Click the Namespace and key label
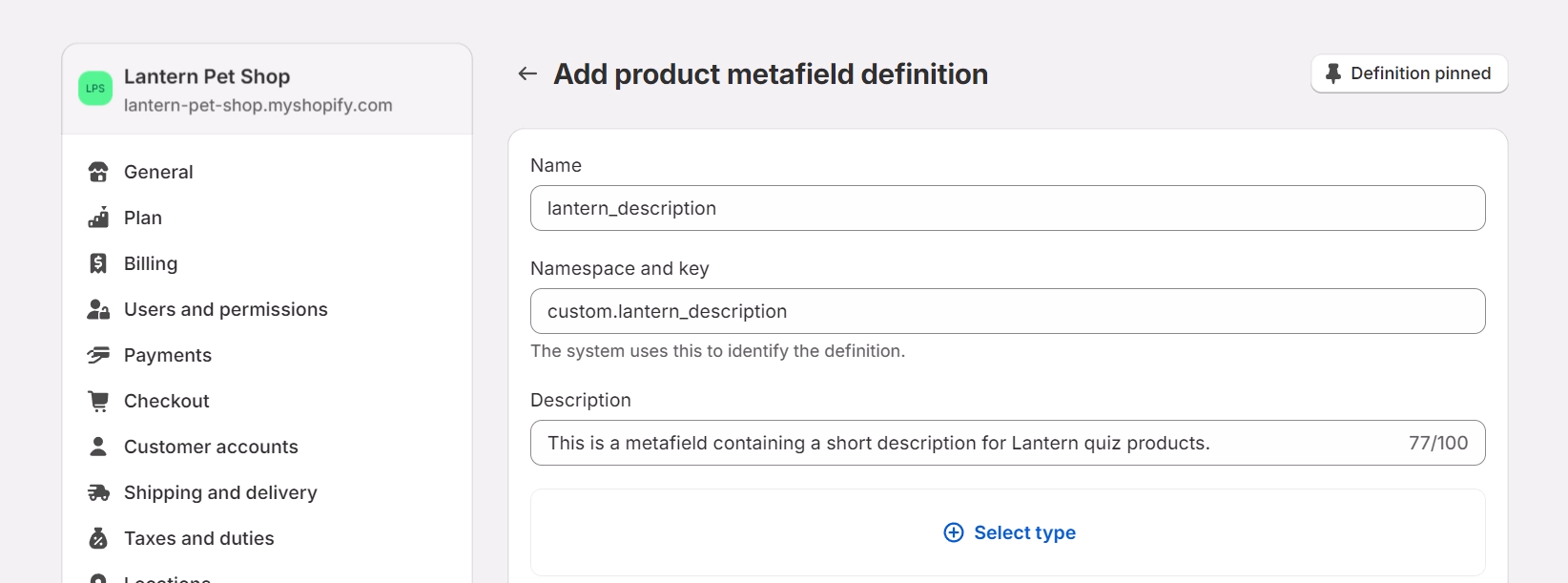Screen dimensions: 1568x583 620,268
